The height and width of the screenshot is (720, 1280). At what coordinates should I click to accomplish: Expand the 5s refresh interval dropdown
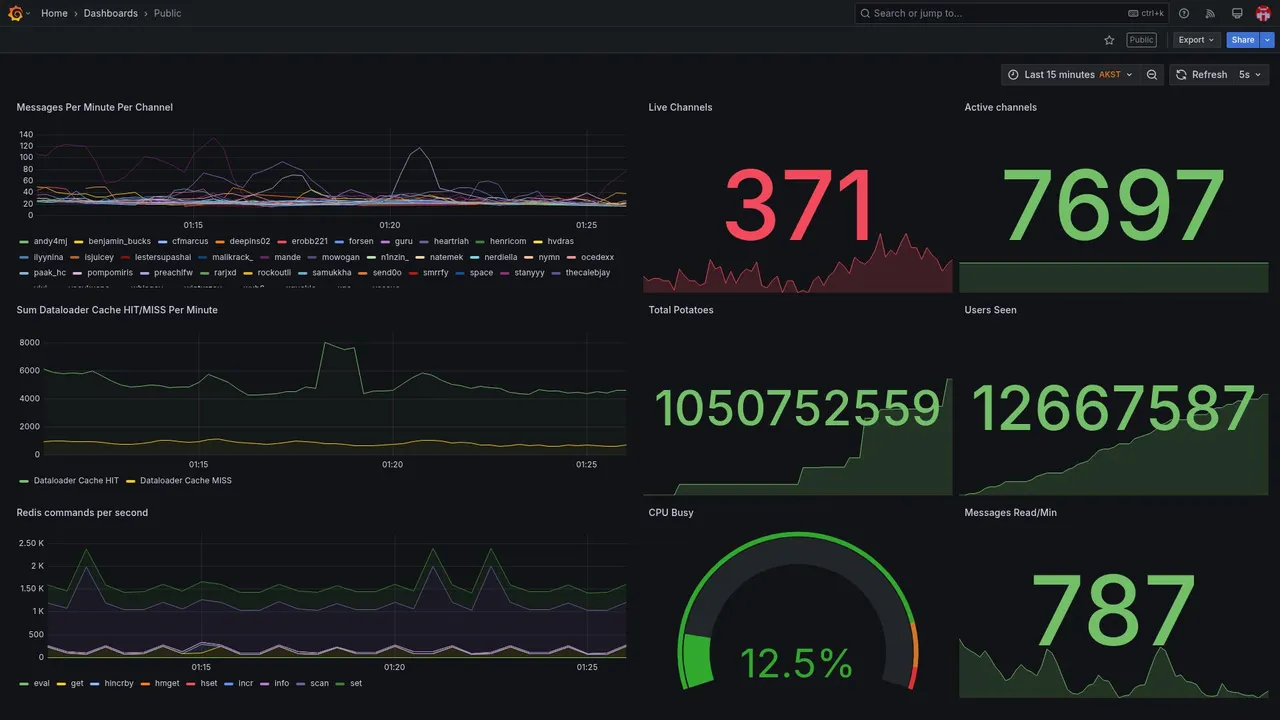tap(1251, 75)
